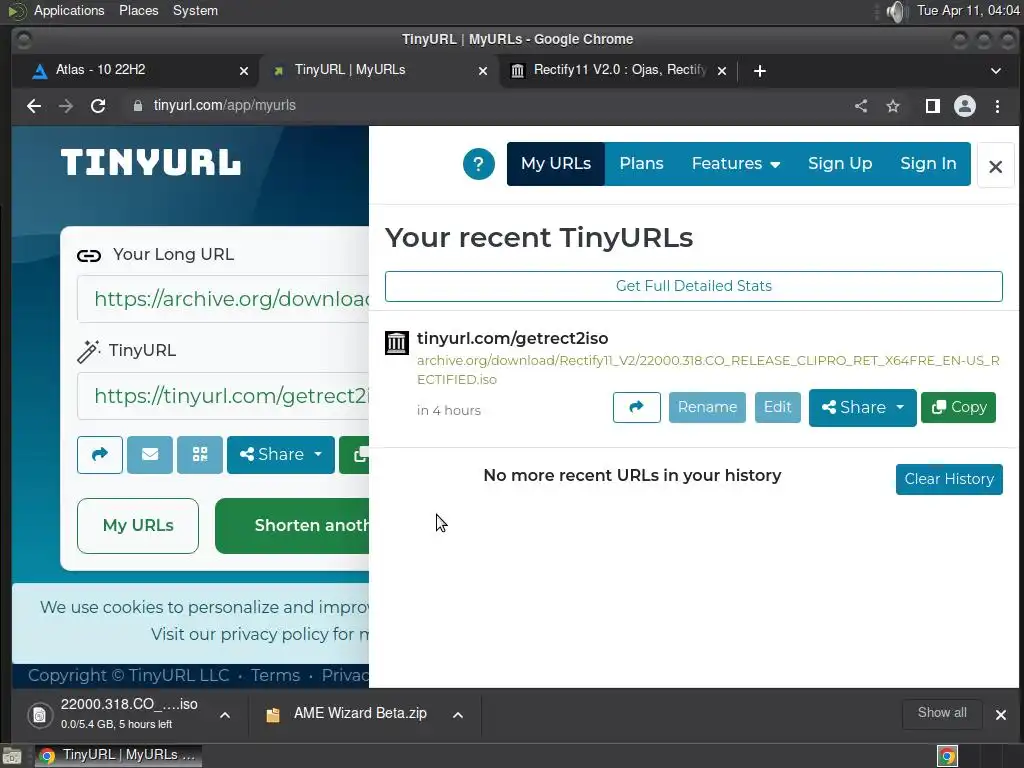Click the visit arrow button for getrect2iso
The image size is (1024, 768).
point(637,408)
